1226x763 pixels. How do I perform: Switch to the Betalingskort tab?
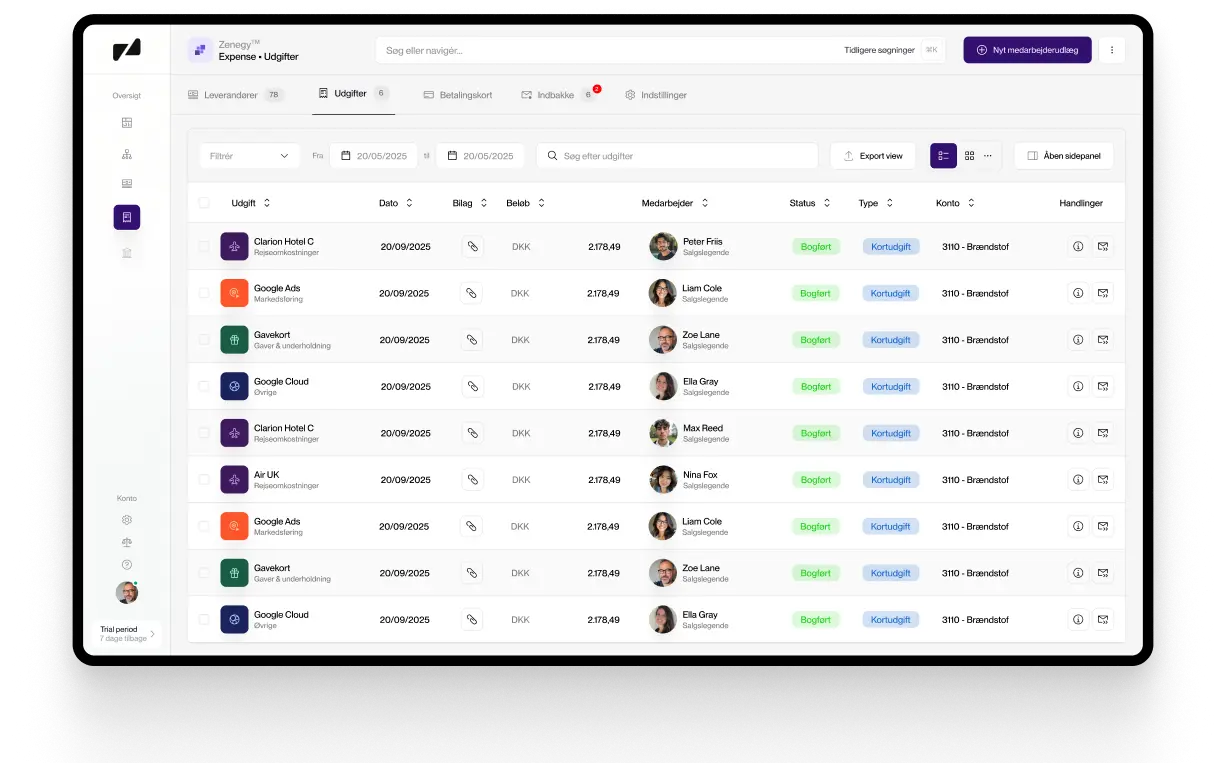point(457,95)
